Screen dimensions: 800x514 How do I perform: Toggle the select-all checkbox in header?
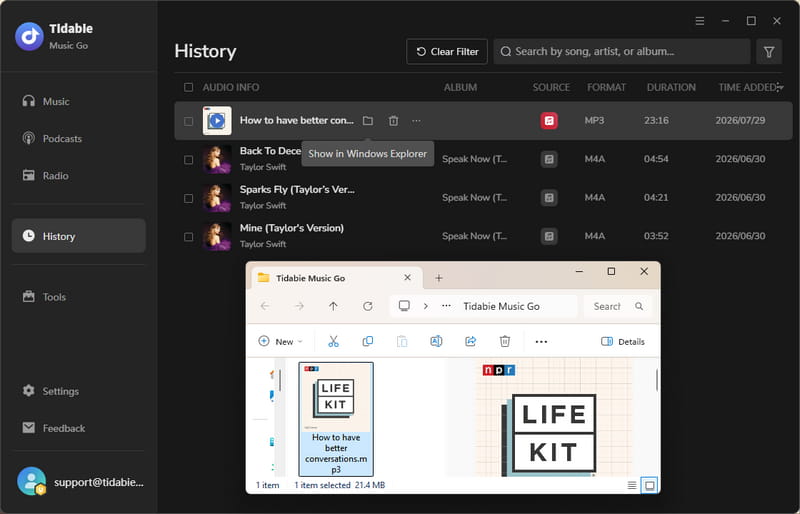(188, 87)
